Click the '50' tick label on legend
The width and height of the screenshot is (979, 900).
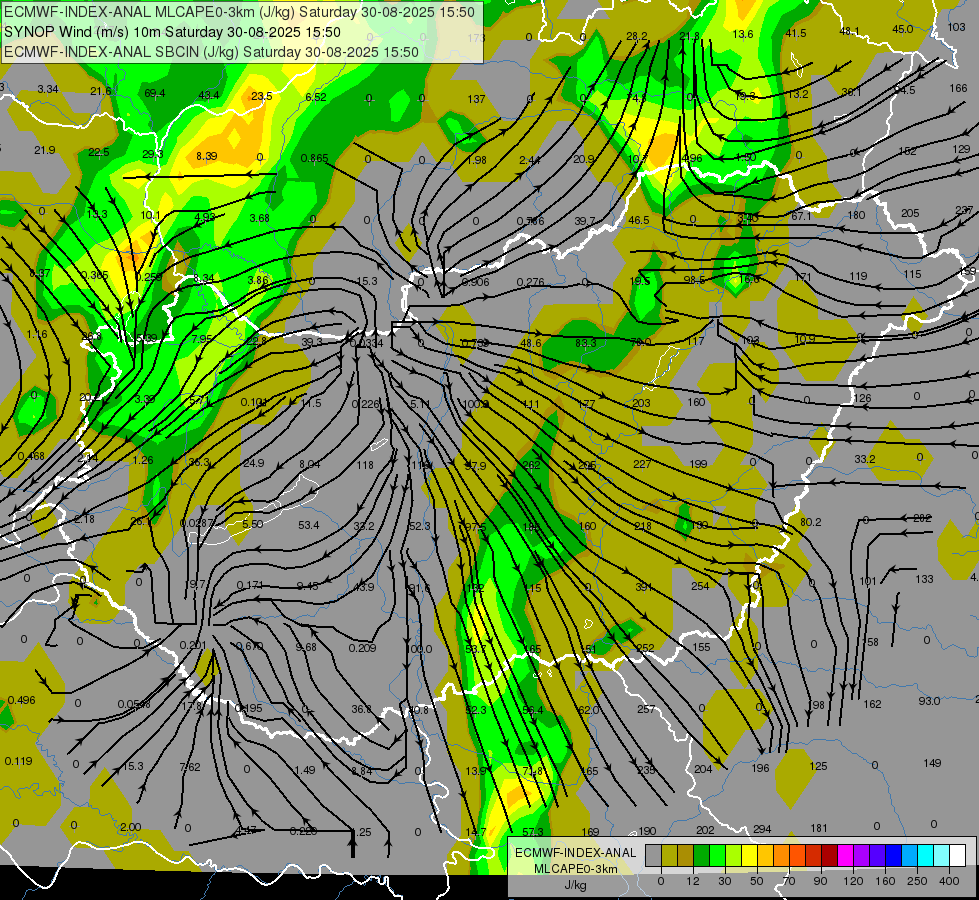coord(756,881)
